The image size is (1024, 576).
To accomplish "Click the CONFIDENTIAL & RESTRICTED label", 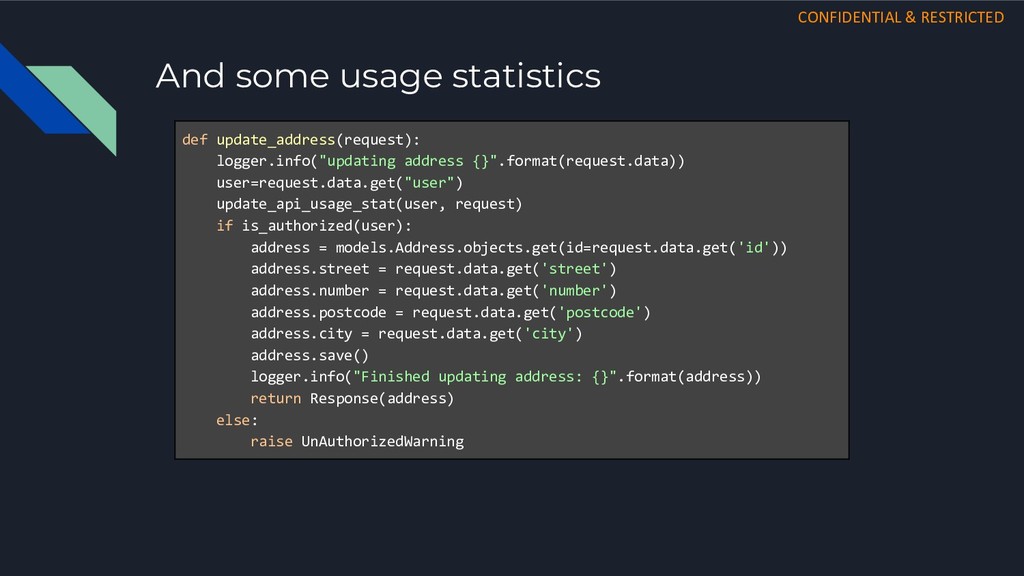I will pos(901,18).
